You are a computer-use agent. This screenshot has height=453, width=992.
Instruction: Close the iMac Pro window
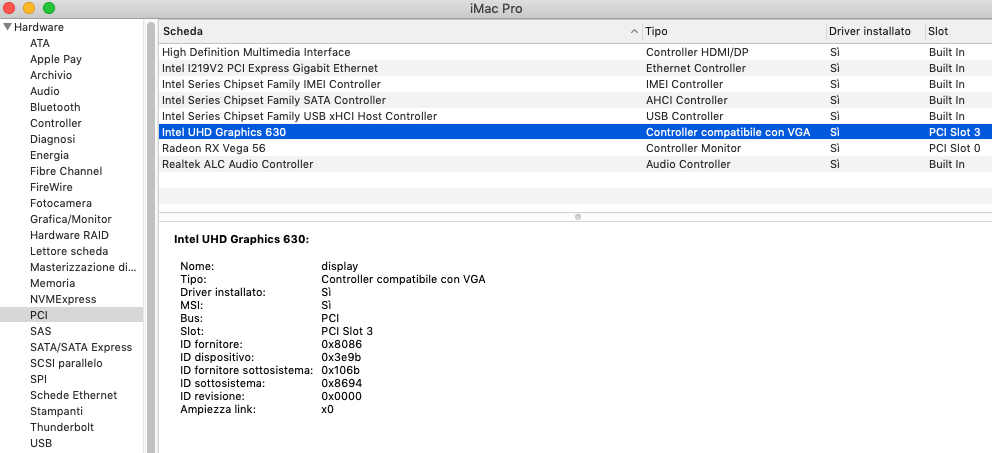(x=9, y=8)
